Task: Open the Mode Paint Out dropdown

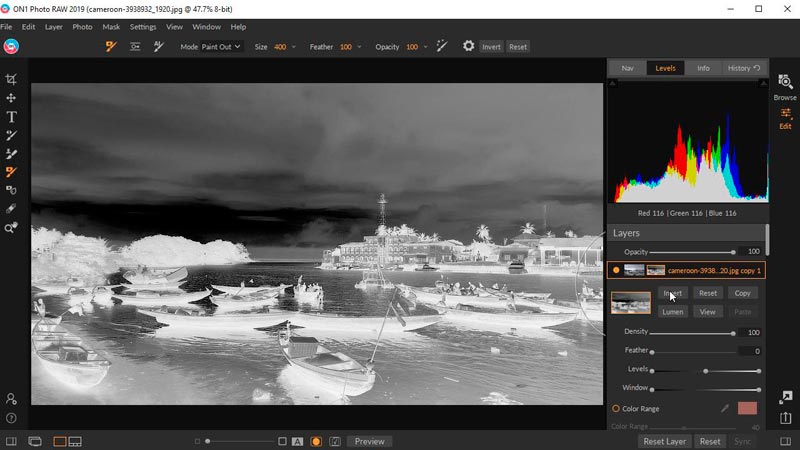Action: pyautogui.click(x=221, y=46)
